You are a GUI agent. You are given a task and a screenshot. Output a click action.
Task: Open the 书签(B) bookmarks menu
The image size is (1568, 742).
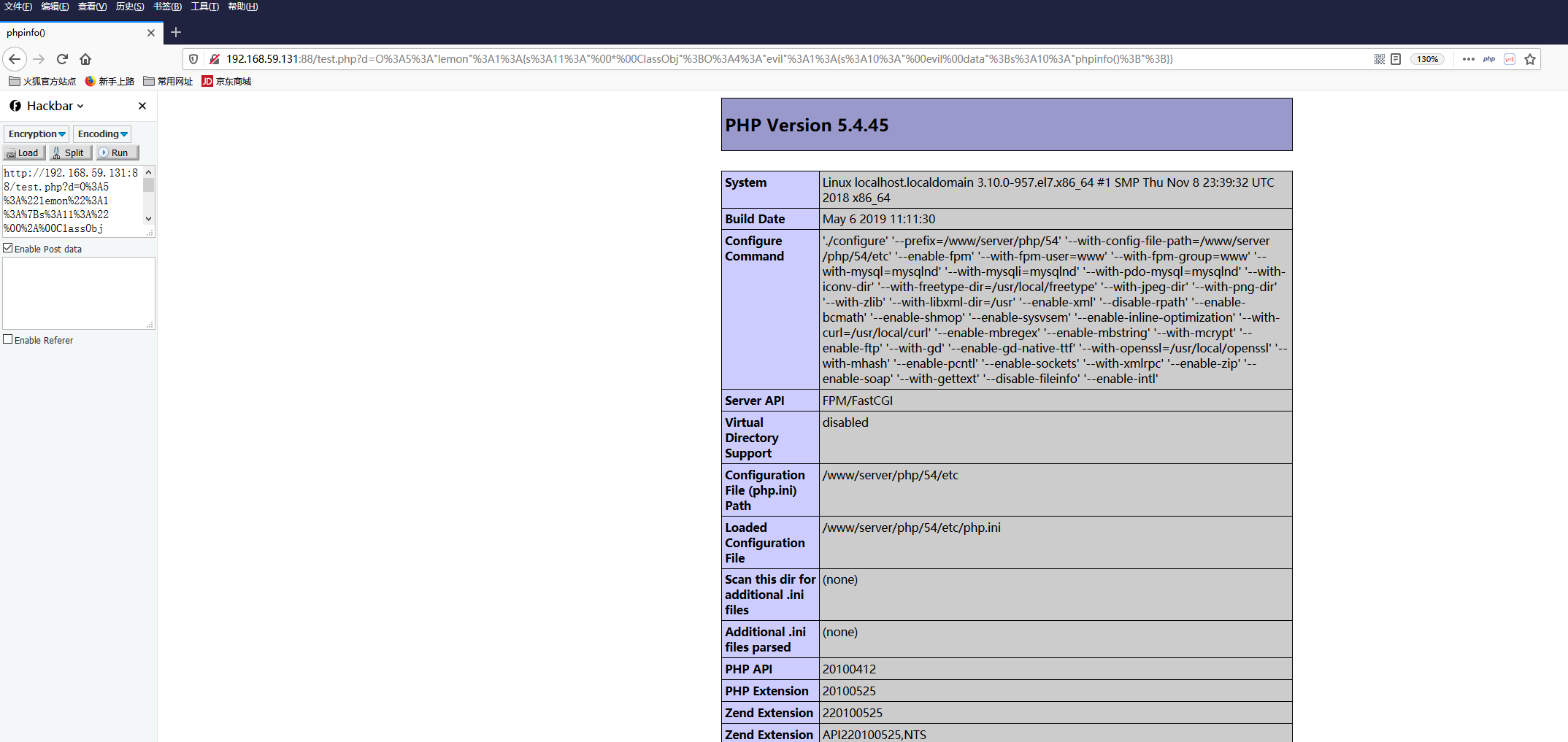coord(167,7)
